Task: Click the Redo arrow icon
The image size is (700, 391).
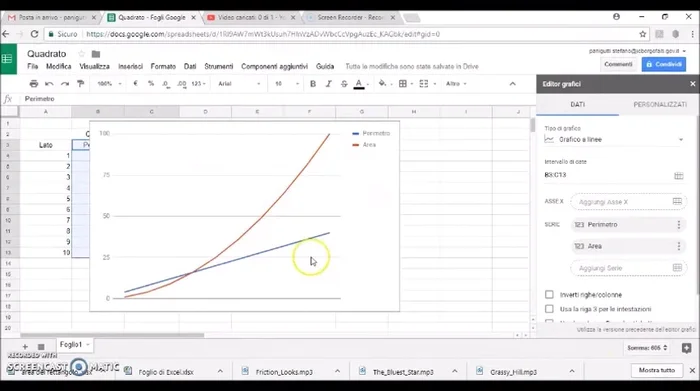Action: [x=65, y=83]
